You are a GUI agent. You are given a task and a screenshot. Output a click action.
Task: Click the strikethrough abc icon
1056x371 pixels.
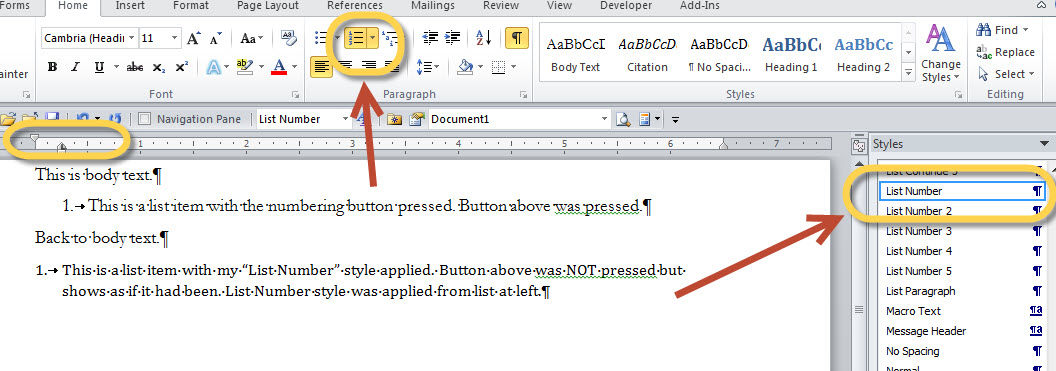135,67
